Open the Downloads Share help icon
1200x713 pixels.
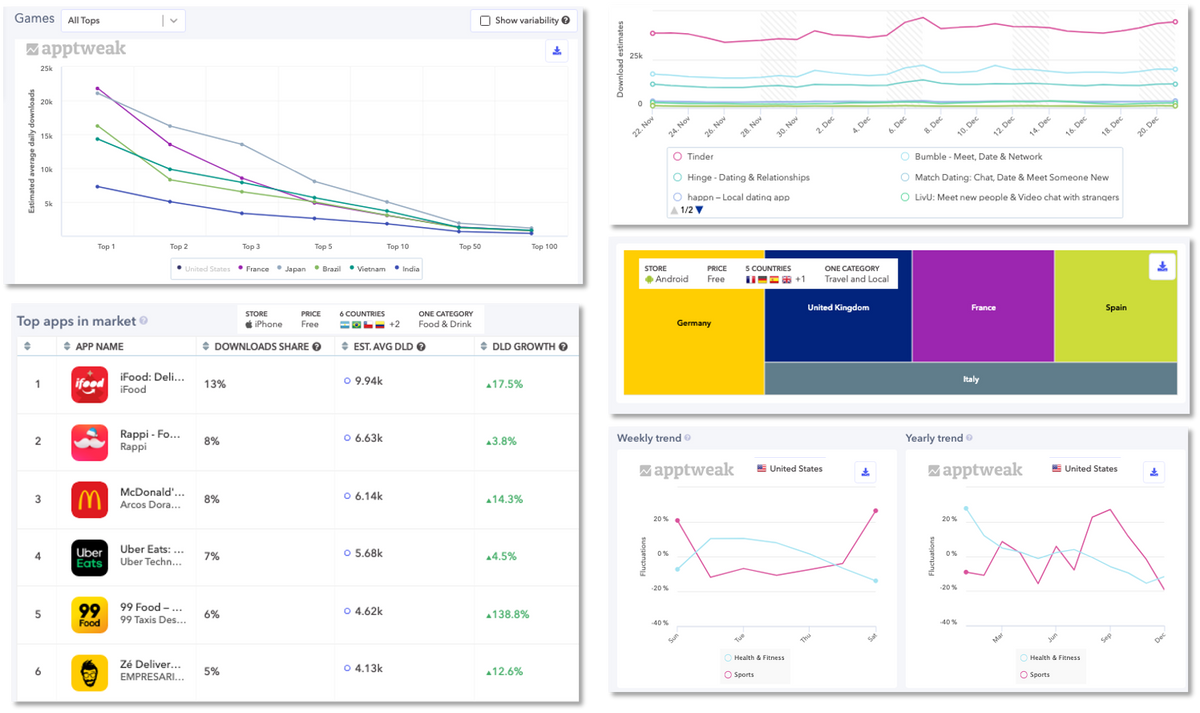pyautogui.click(x=317, y=346)
